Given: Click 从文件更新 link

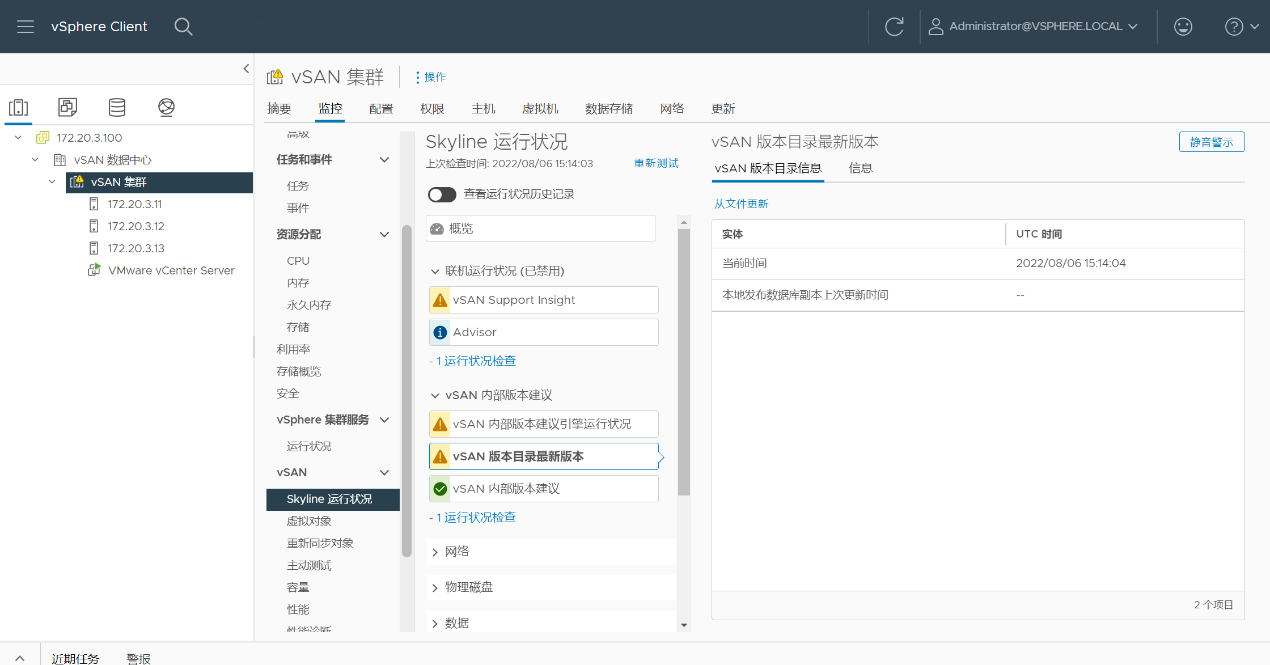Looking at the screenshot, I should pyautogui.click(x=741, y=204).
